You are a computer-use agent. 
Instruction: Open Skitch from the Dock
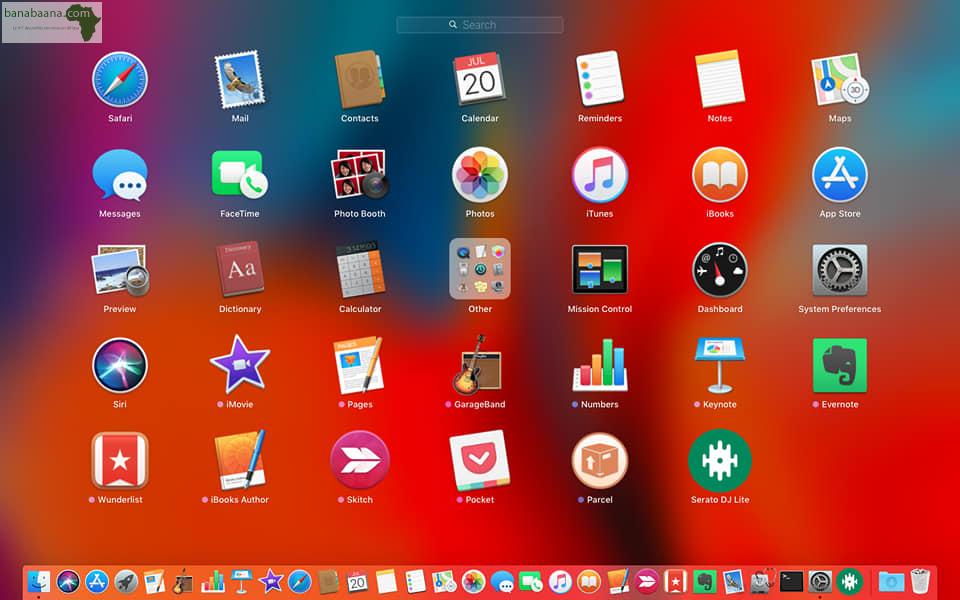(647, 581)
